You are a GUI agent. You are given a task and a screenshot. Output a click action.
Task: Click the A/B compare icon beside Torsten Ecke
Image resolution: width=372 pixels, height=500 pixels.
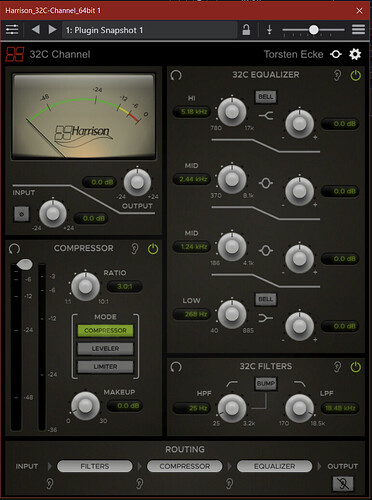[336, 54]
